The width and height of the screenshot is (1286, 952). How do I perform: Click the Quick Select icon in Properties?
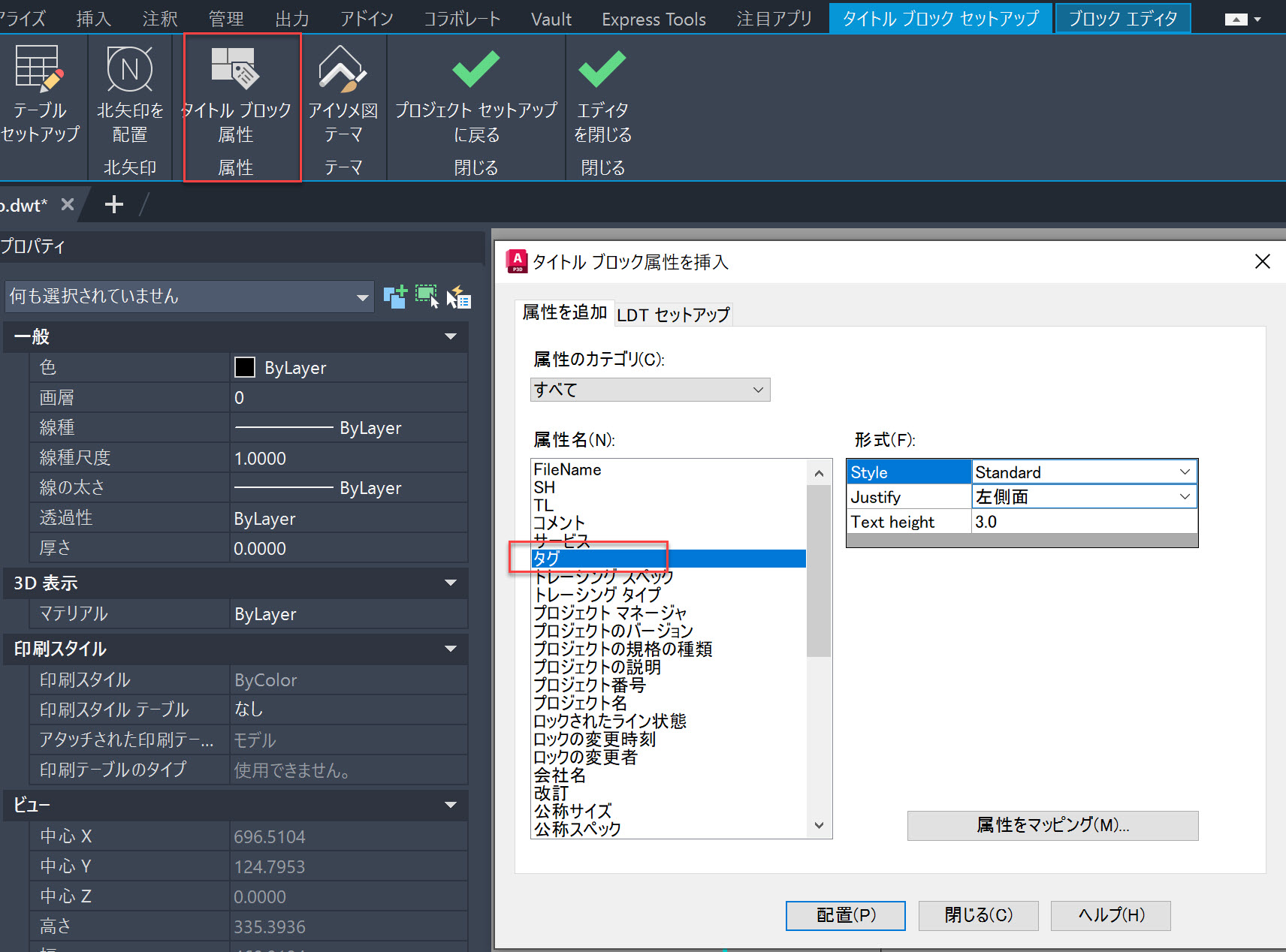point(458,297)
